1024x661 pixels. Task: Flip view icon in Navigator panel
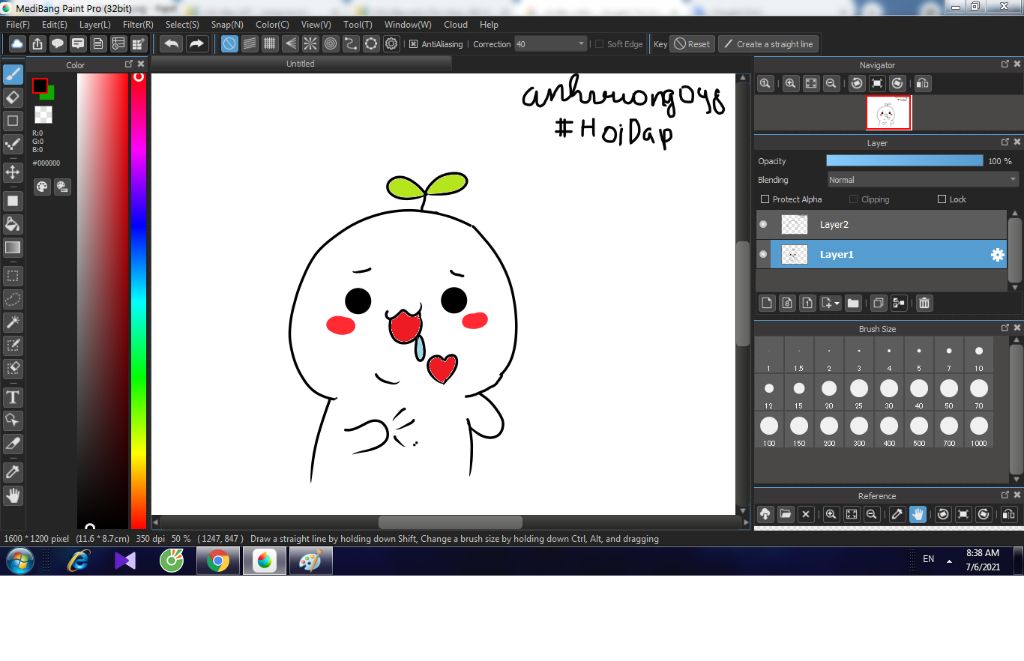click(x=923, y=83)
